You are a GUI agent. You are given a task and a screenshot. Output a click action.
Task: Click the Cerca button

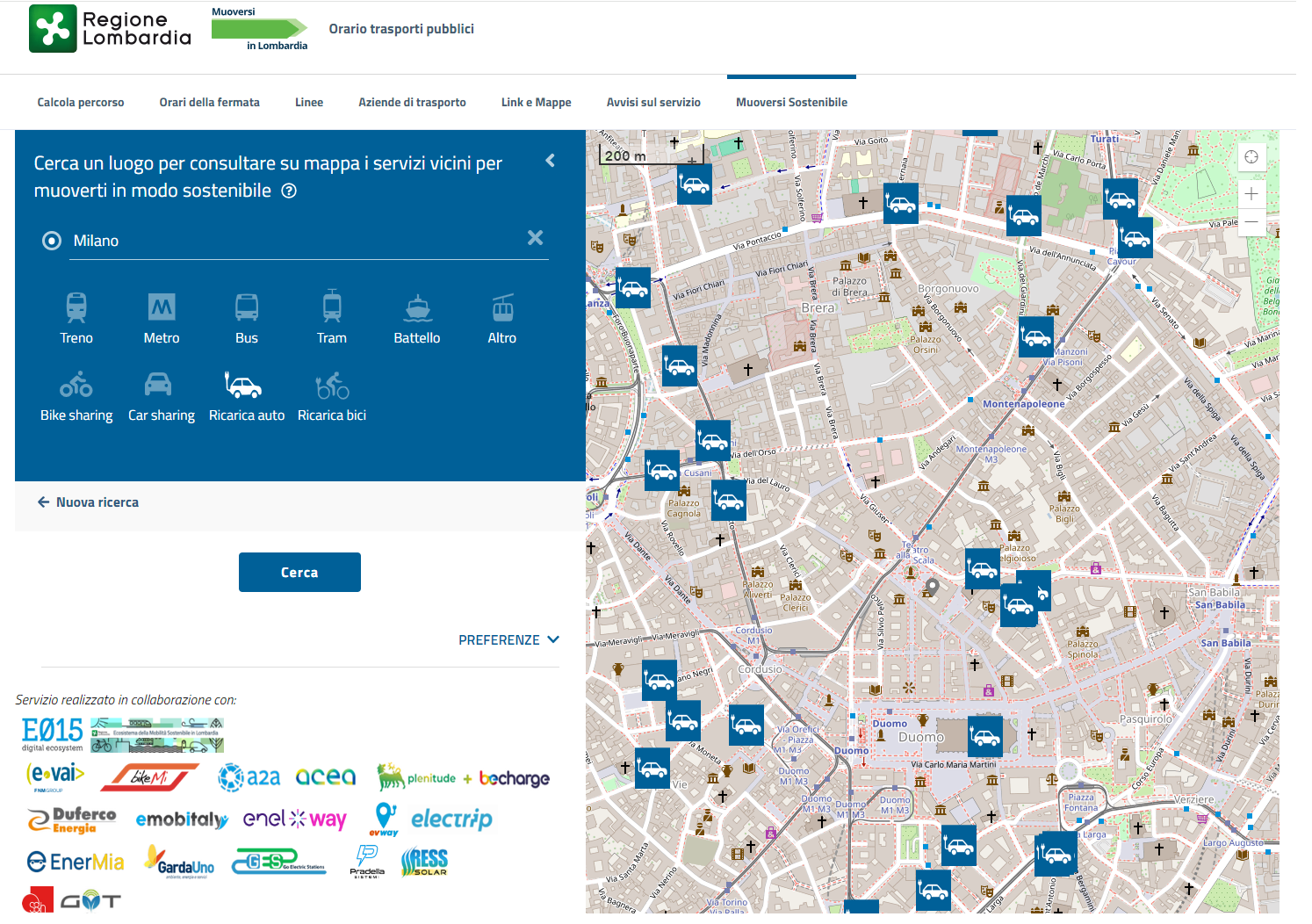click(299, 573)
